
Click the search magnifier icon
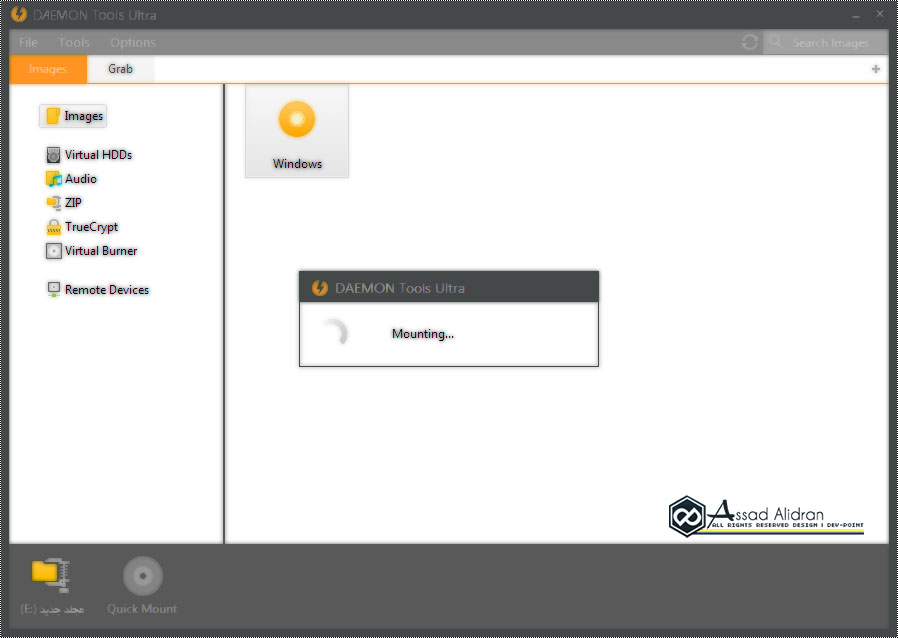tap(775, 41)
